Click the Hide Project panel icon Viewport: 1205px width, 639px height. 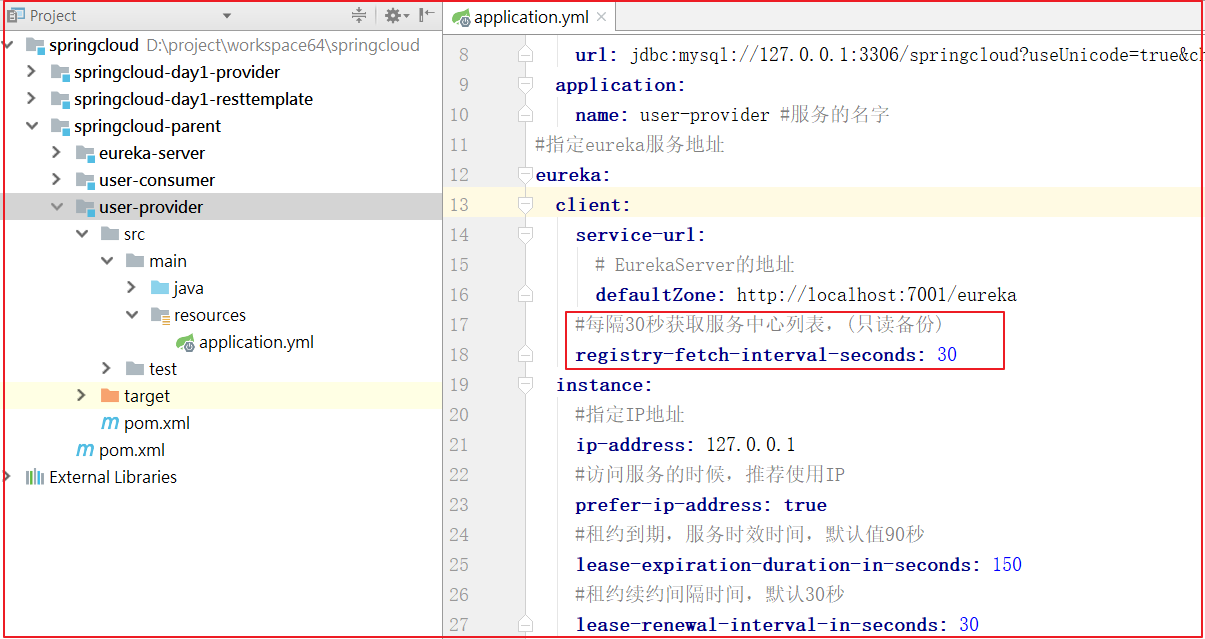427,15
